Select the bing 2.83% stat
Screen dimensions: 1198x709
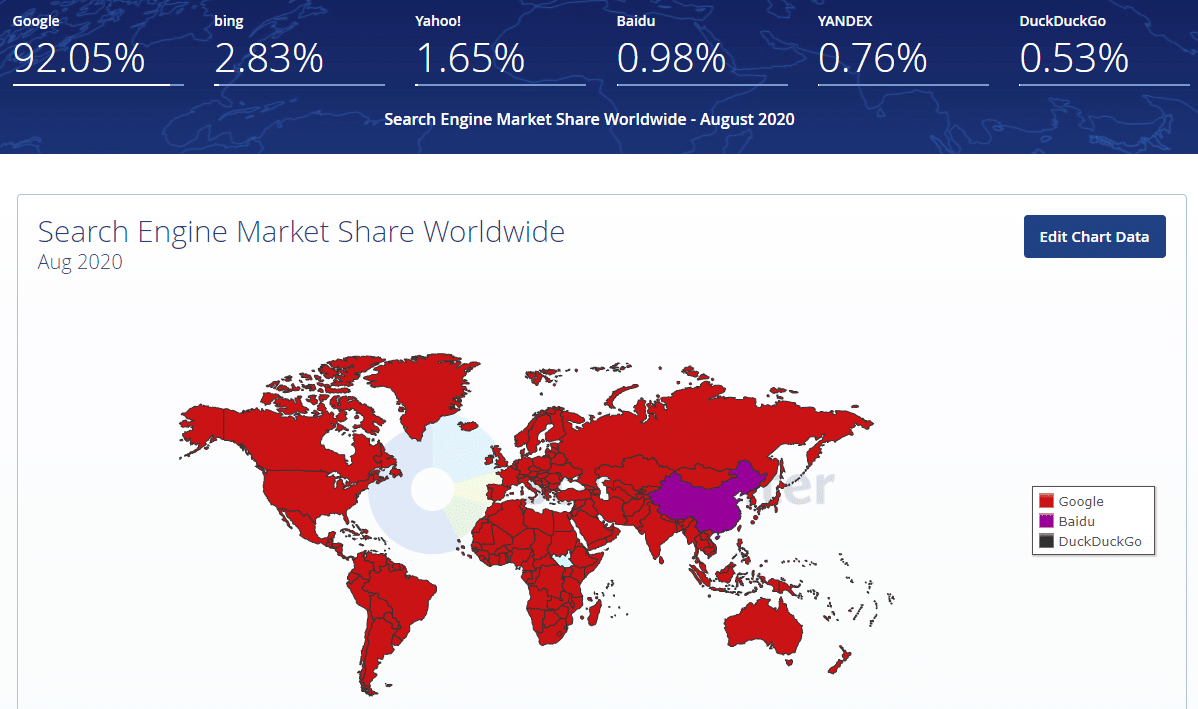(x=299, y=48)
